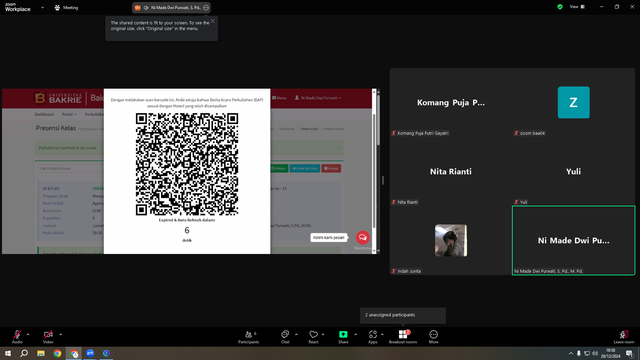Image resolution: width=640 pixels, height=360 pixels.
Task: Select the zoom baa04 tile avatar
Action: [573, 102]
